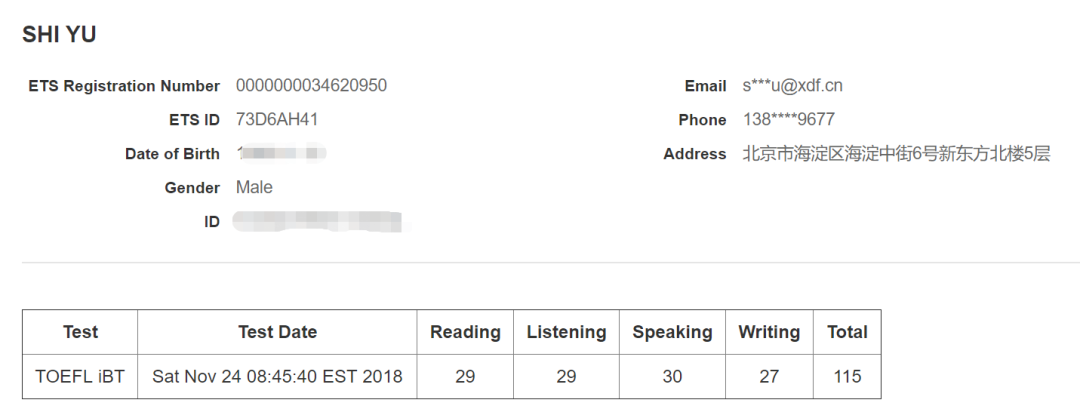This screenshot has width=1080, height=409.
Task: Click the blurred ID number value
Action: (316, 221)
